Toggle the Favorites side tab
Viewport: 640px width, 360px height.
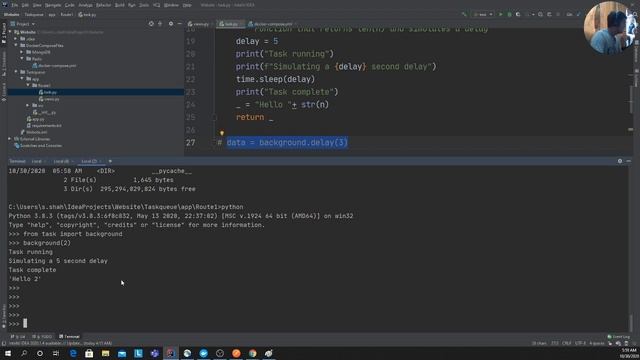[3, 316]
